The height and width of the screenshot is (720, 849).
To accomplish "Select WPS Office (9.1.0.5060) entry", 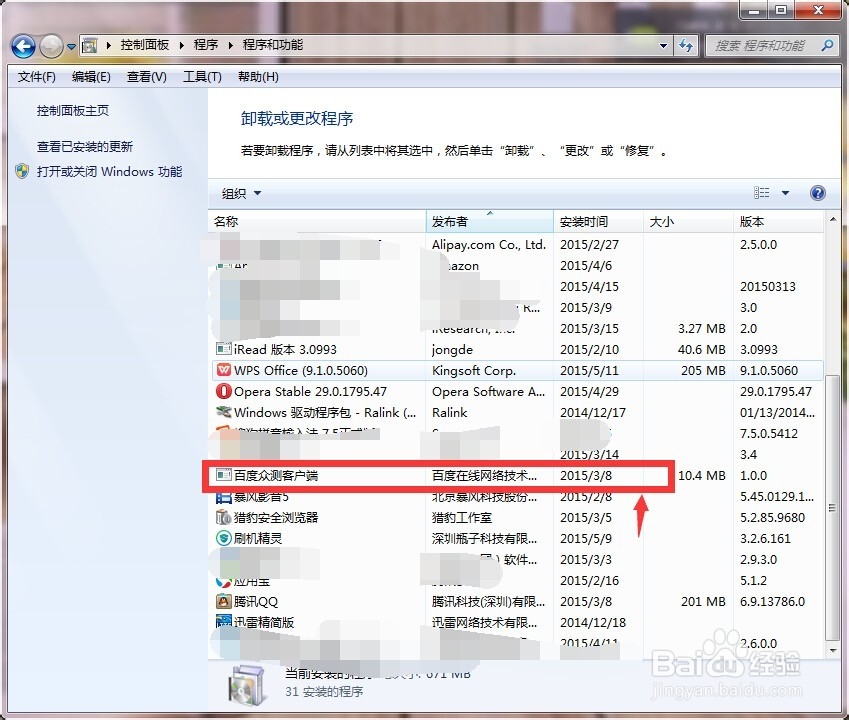I will [517, 371].
